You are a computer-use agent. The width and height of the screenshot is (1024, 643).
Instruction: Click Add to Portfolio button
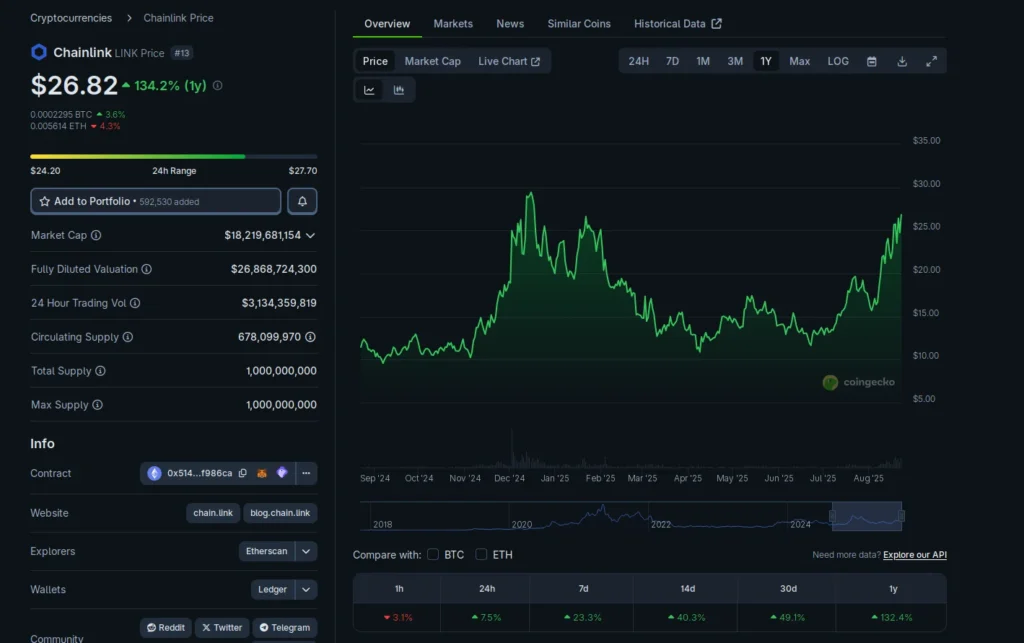point(155,201)
